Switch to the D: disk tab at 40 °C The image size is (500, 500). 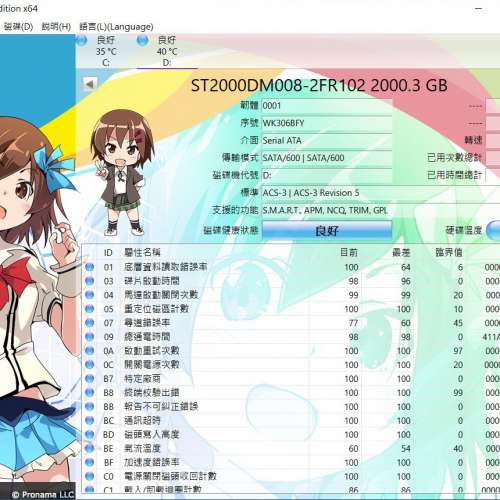coord(167,51)
